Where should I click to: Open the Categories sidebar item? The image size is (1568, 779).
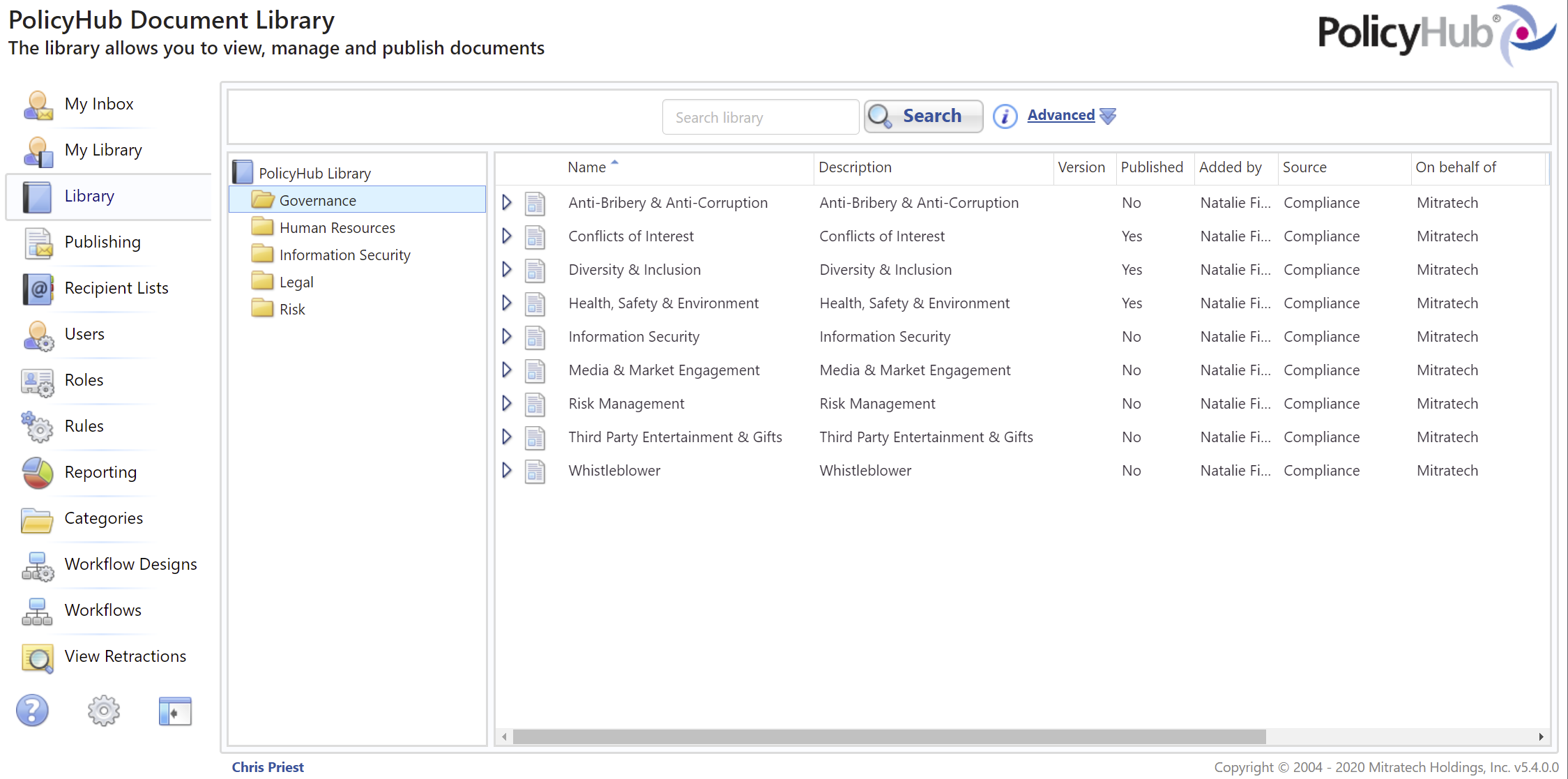click(x=103, y=518)
